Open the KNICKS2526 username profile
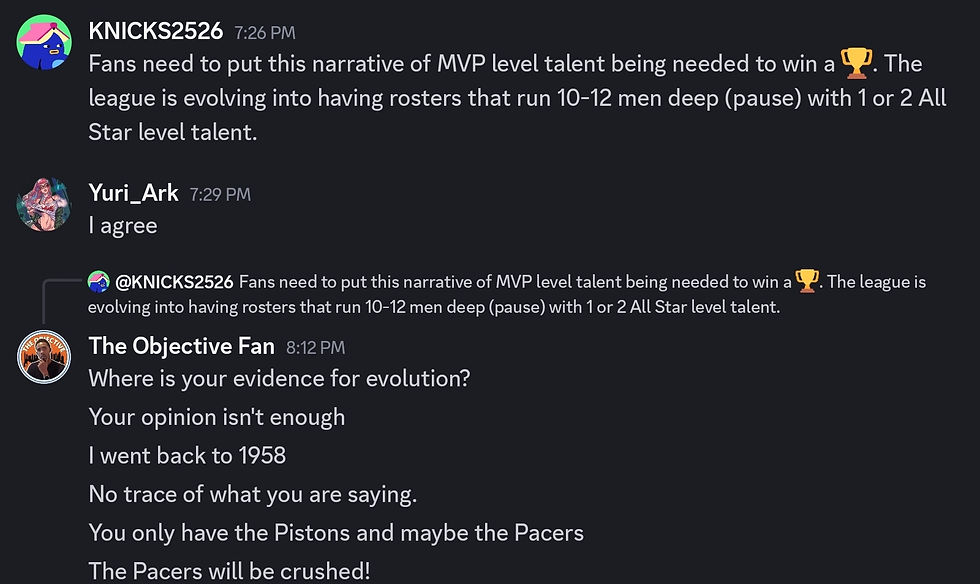The image size is (980, 584). coord(155,31)
